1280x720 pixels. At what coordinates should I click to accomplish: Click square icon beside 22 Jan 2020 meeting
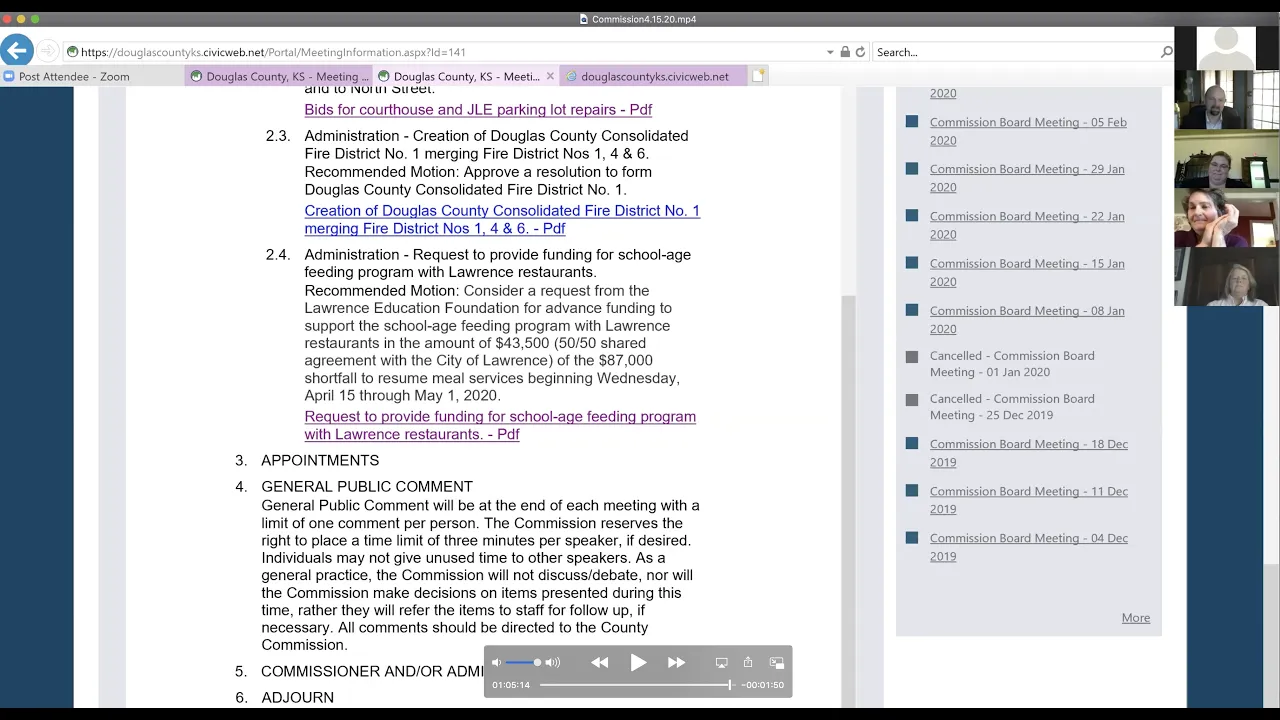912,216
